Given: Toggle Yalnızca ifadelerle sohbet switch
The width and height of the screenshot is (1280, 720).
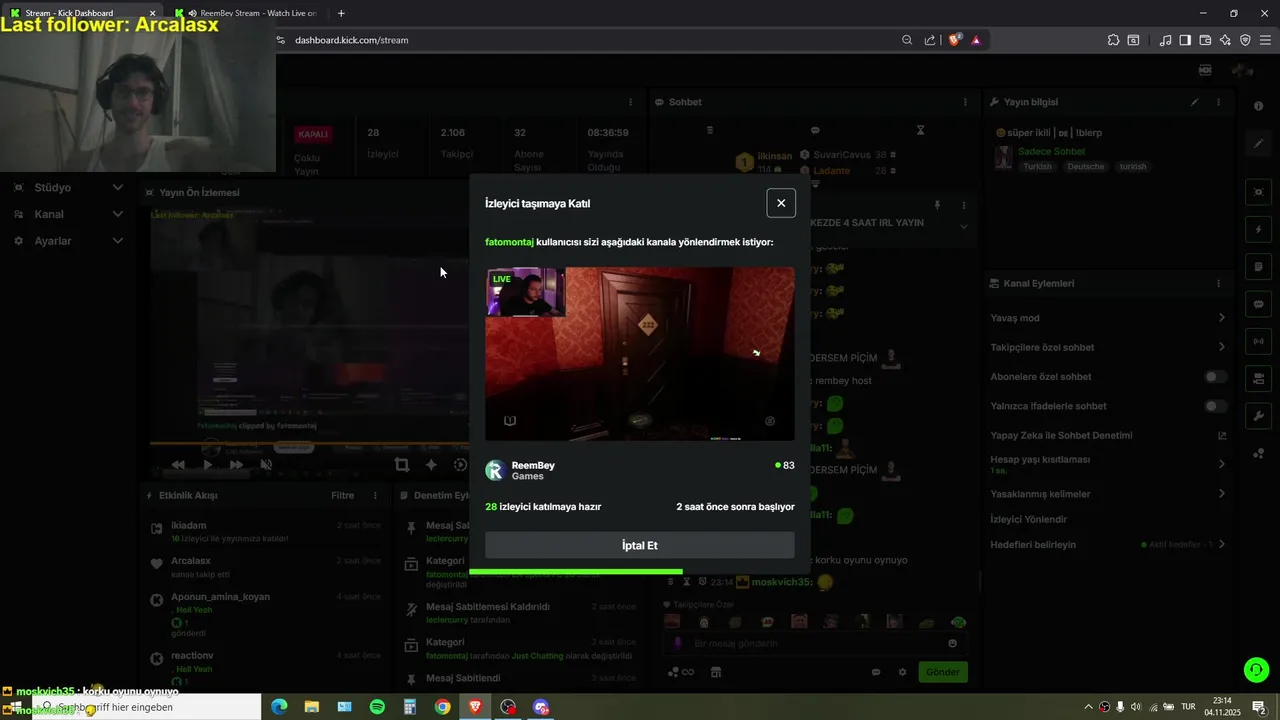Looking at the screenshot, I should tap(1215, 406).
